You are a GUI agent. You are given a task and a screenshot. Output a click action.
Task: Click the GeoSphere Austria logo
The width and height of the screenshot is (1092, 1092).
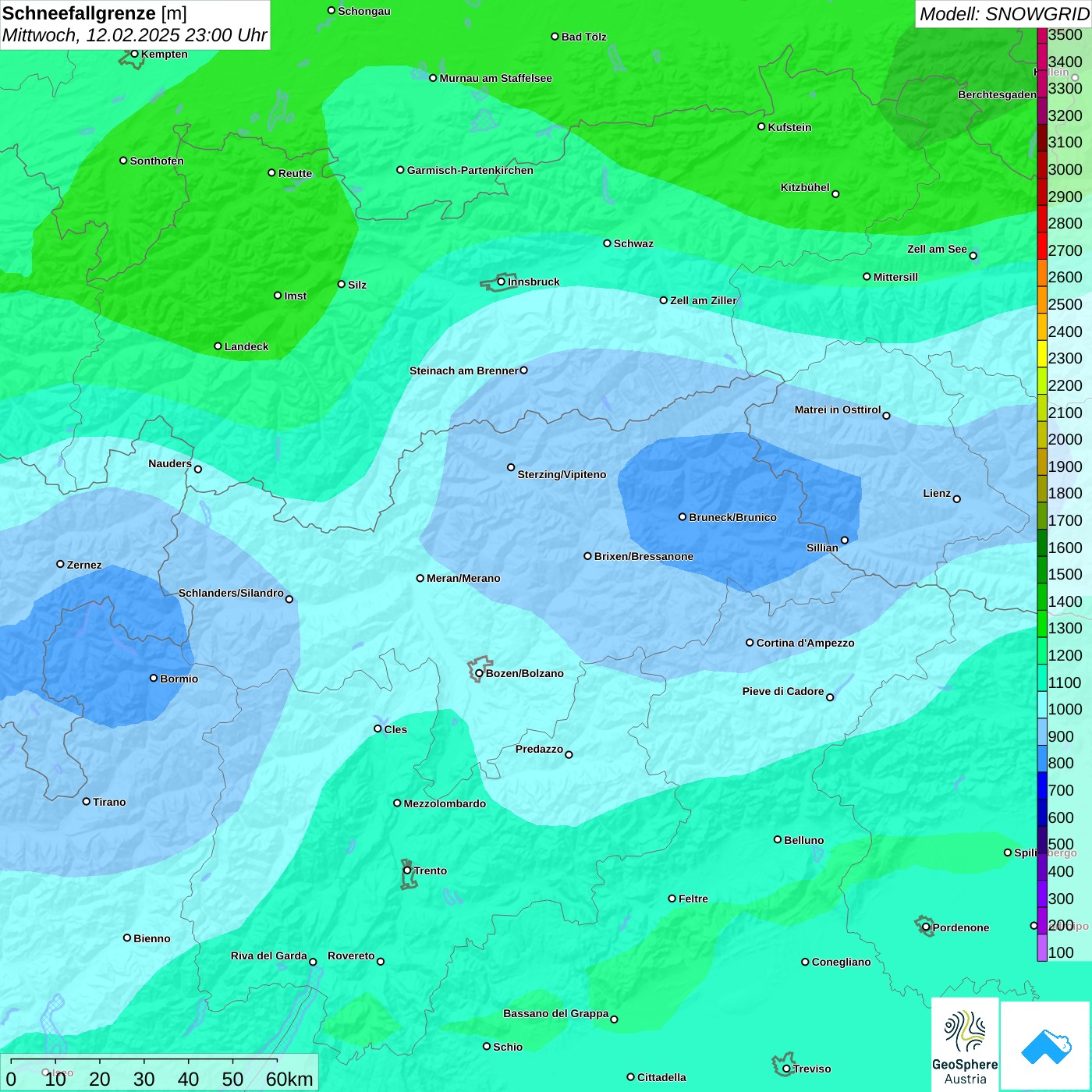[x=965, y=1044]
